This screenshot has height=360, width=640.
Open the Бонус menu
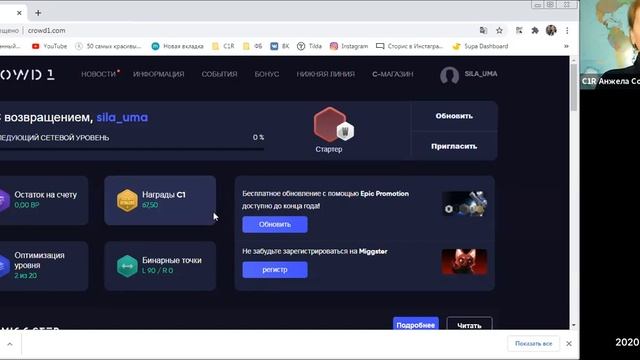coord(267,74)
